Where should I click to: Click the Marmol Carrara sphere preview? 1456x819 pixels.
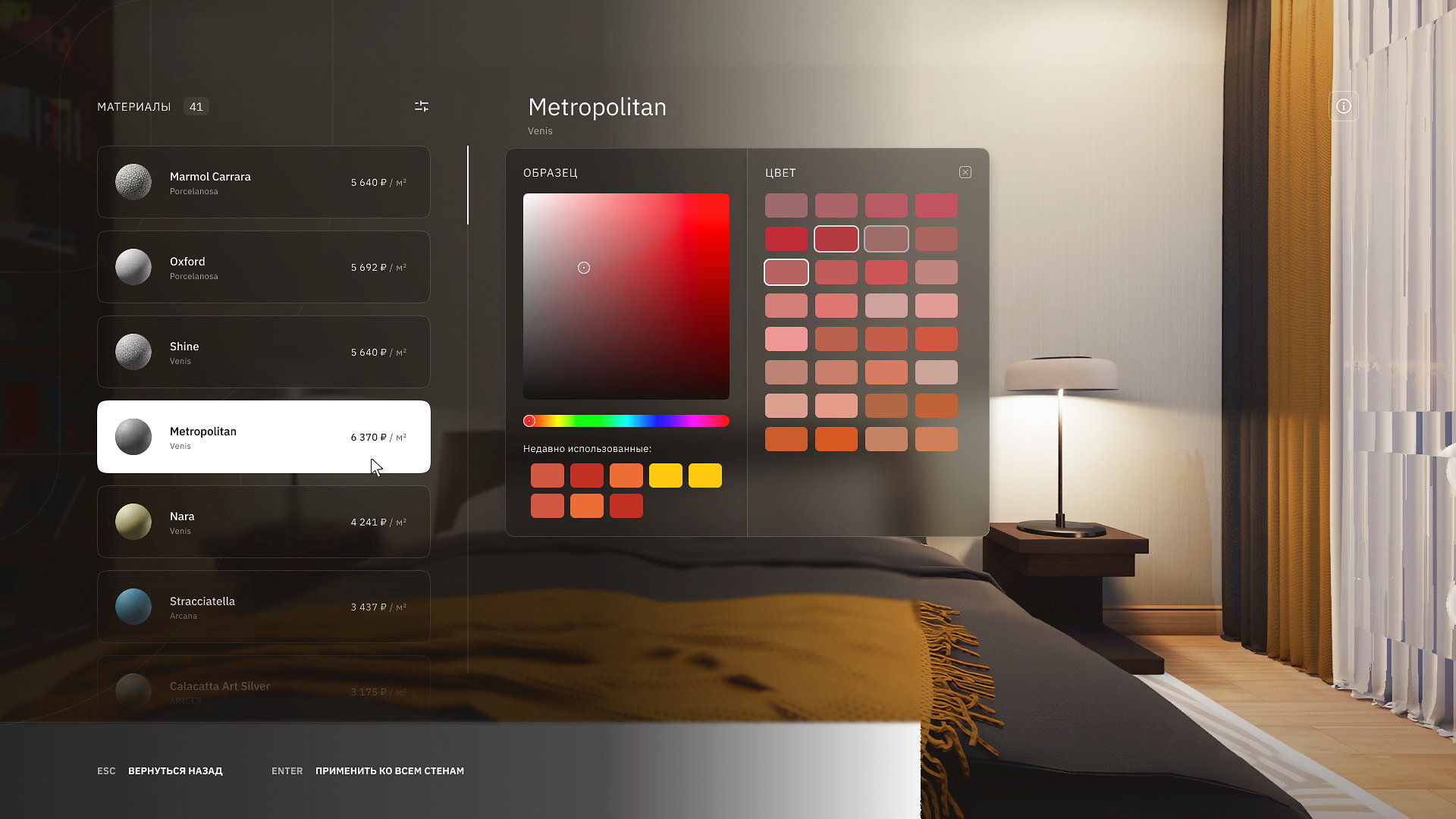133,182
